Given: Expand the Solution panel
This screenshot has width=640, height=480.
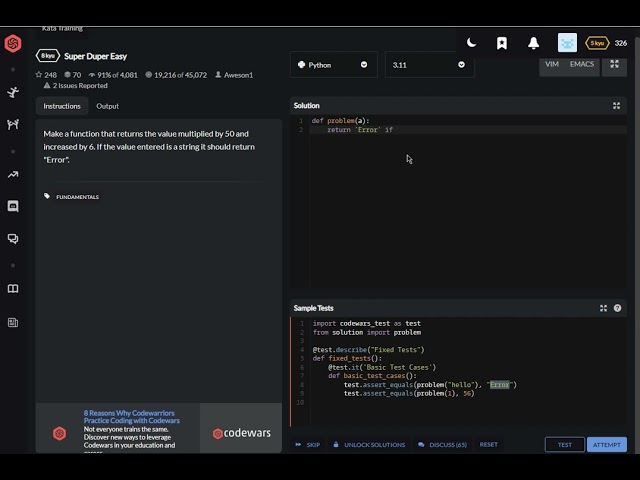Looking at the screenshot, I should click(x=616, y=106).
